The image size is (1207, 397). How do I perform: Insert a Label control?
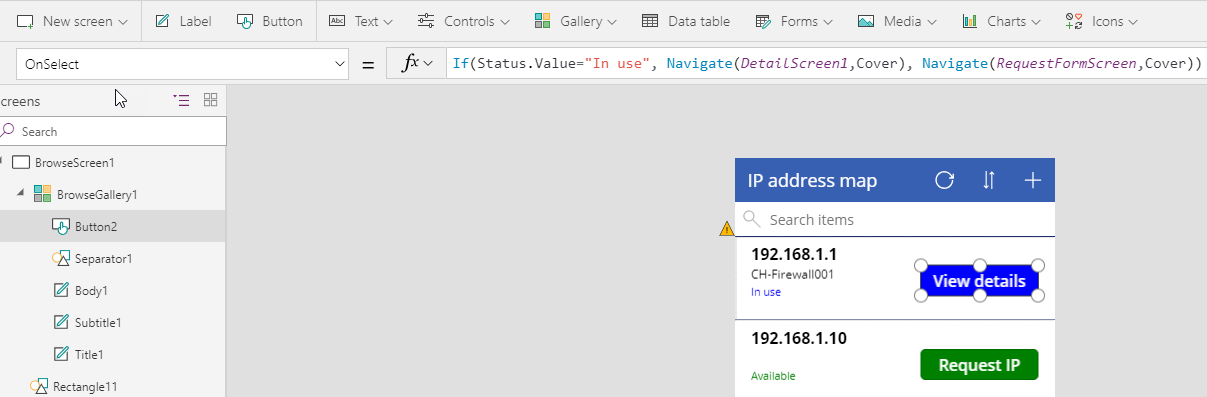pyautogui.click(x=183, y=21)
